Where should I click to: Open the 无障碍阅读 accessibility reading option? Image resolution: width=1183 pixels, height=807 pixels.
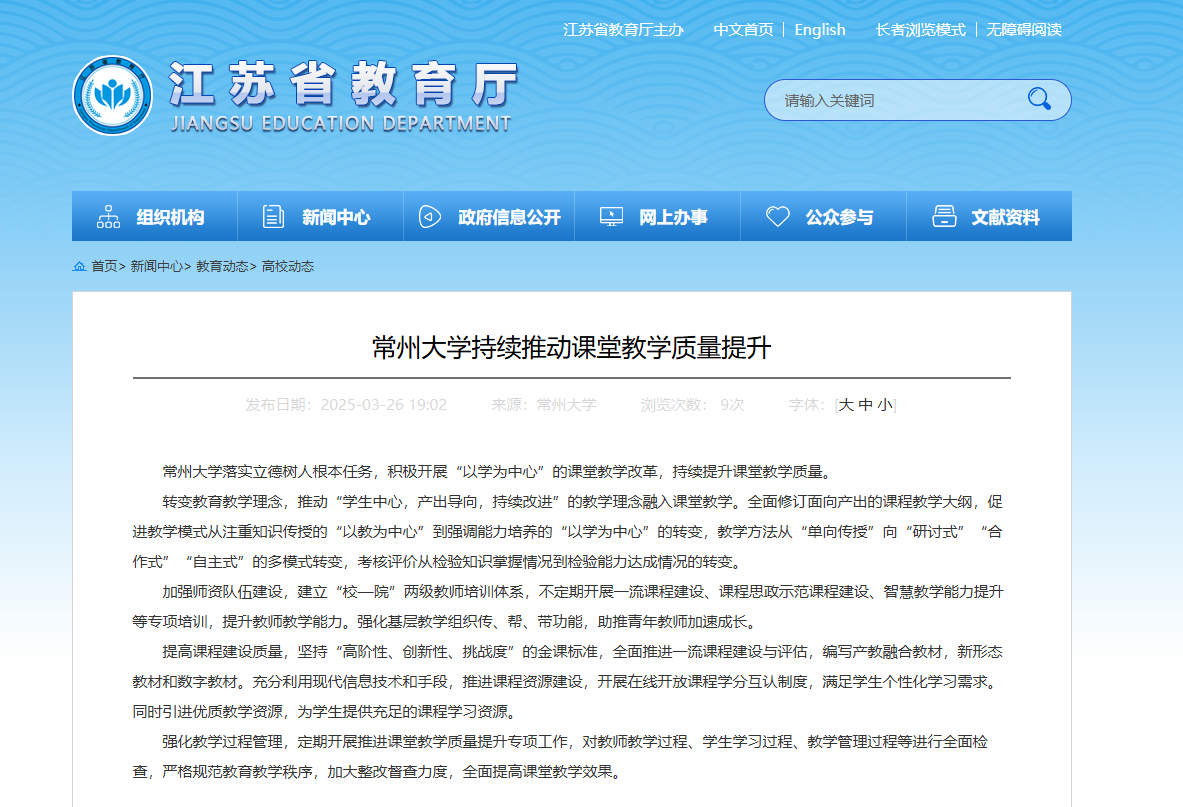(1024, 30)
